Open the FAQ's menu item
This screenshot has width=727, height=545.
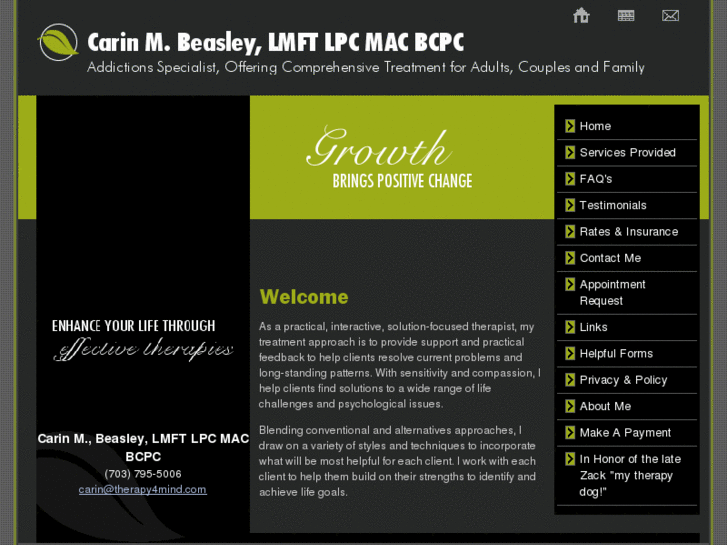pos(596,179)
